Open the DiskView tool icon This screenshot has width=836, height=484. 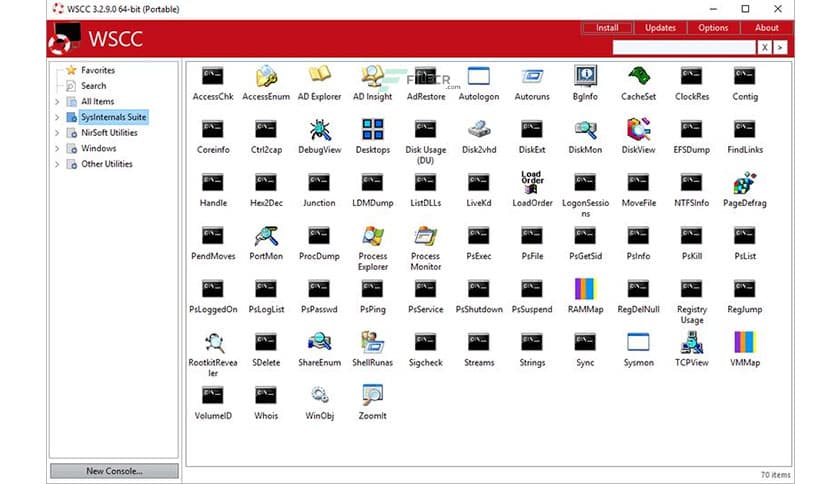coord(638,130)
